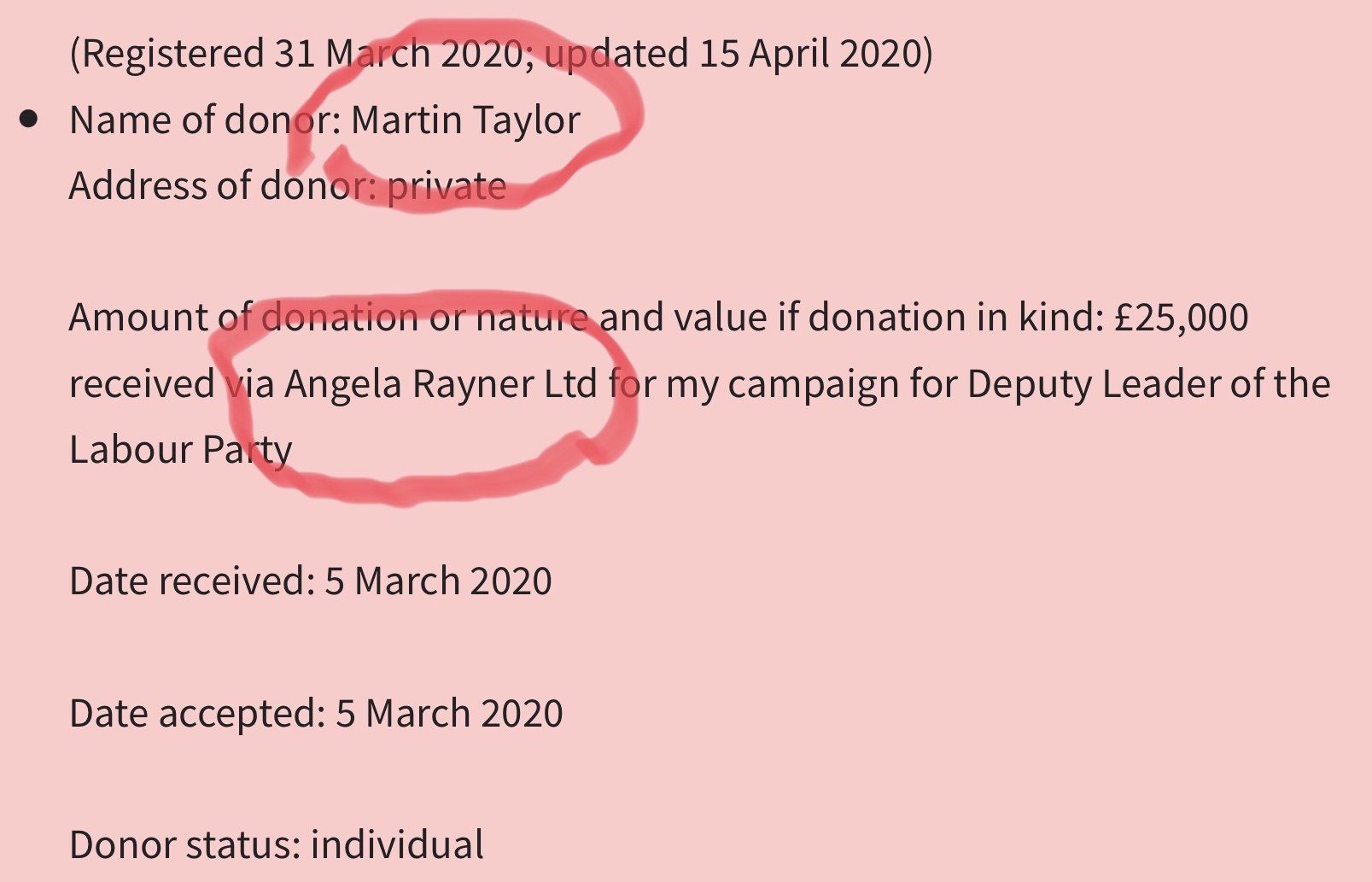Click Angela Rayner Ltd in donation text
Image resolution: width=1372 pixels, height=882 pixels.
[x=441, y=384]
